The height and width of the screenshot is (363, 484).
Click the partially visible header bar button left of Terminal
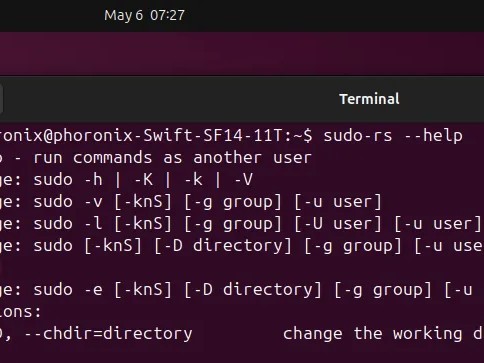(x=1, y=99)
